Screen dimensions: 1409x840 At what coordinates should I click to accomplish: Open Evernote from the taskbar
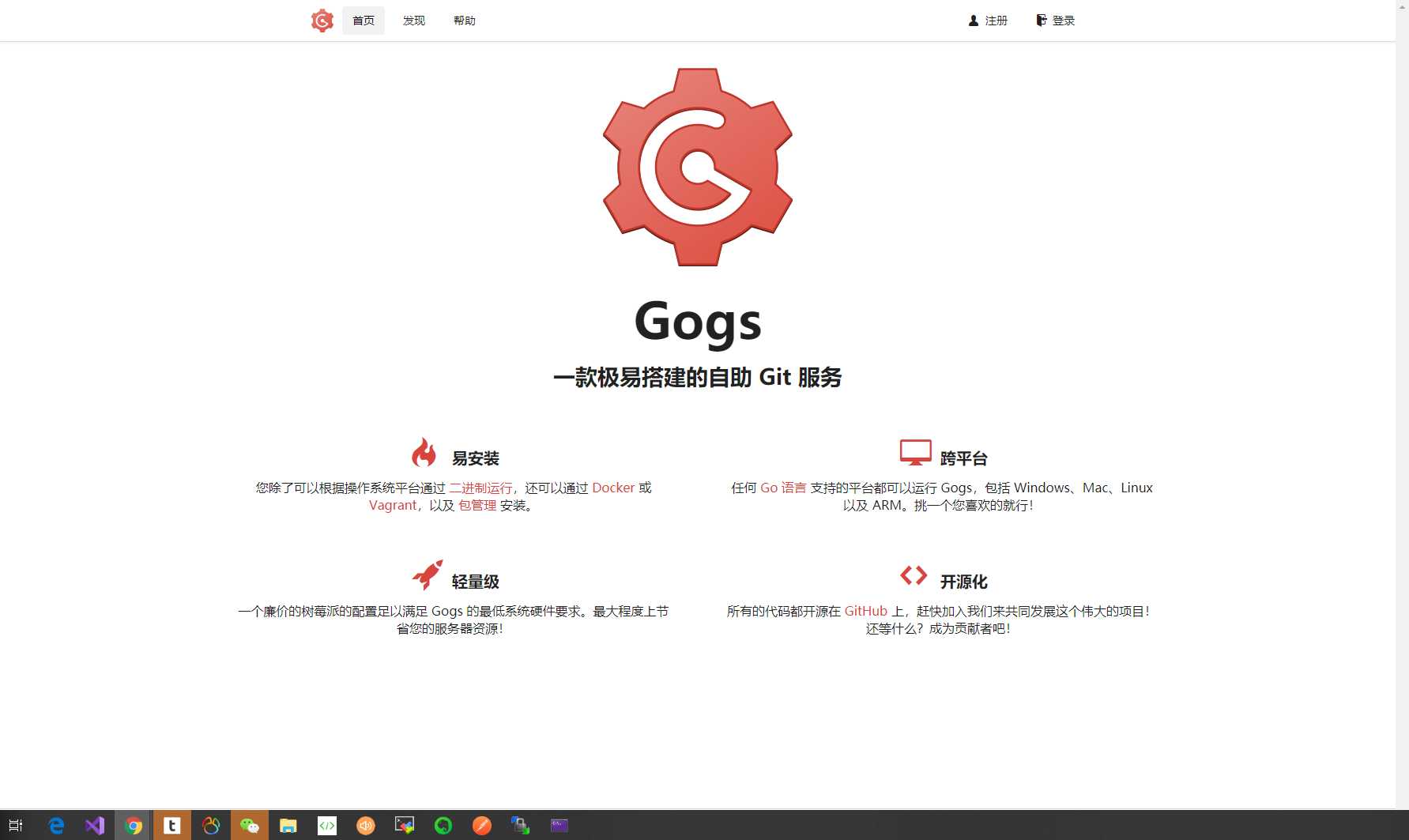pyautogui.click(x=443, y=826)
